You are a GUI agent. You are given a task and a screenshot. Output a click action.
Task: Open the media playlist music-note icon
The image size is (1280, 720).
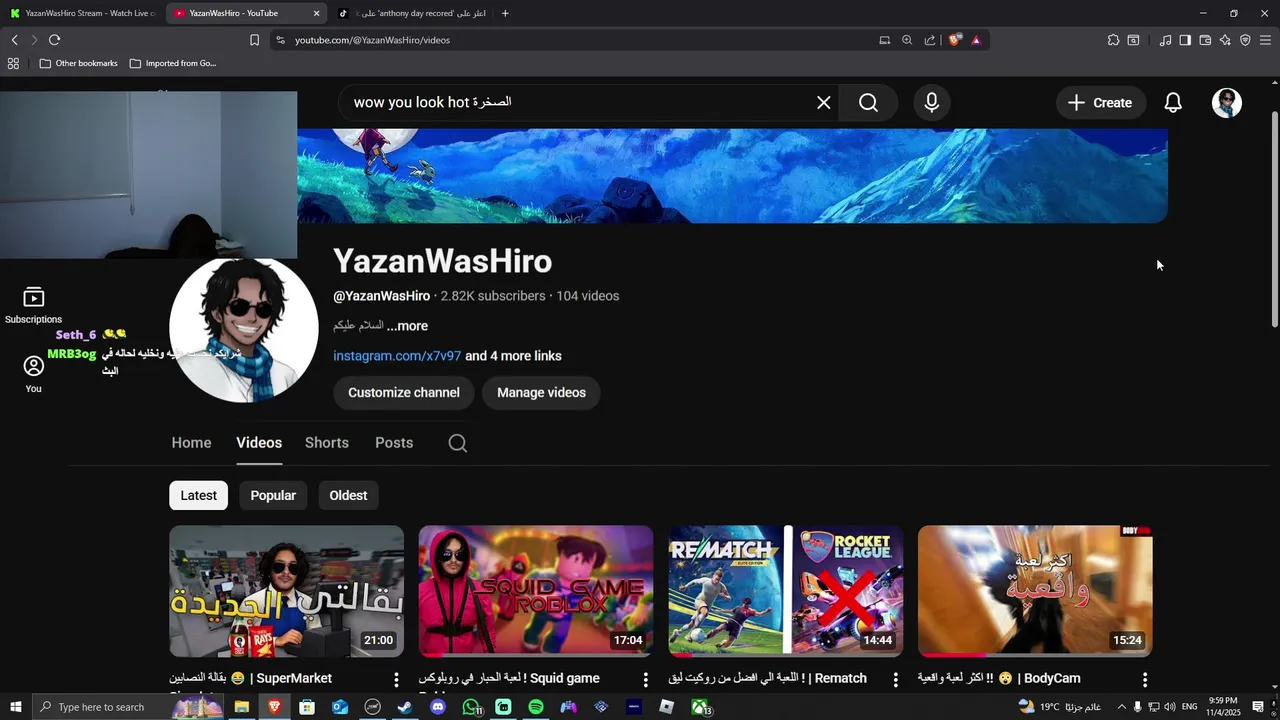pos(1165,40)
